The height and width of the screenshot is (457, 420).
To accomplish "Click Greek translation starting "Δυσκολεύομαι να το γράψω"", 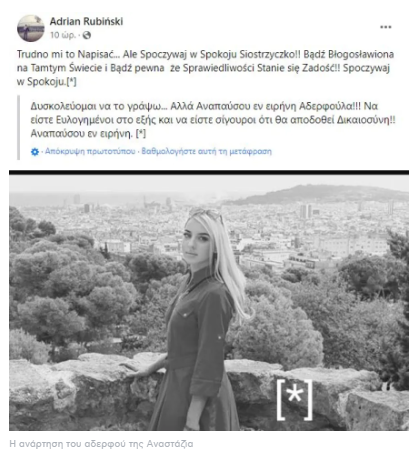I will coord(213,120).
